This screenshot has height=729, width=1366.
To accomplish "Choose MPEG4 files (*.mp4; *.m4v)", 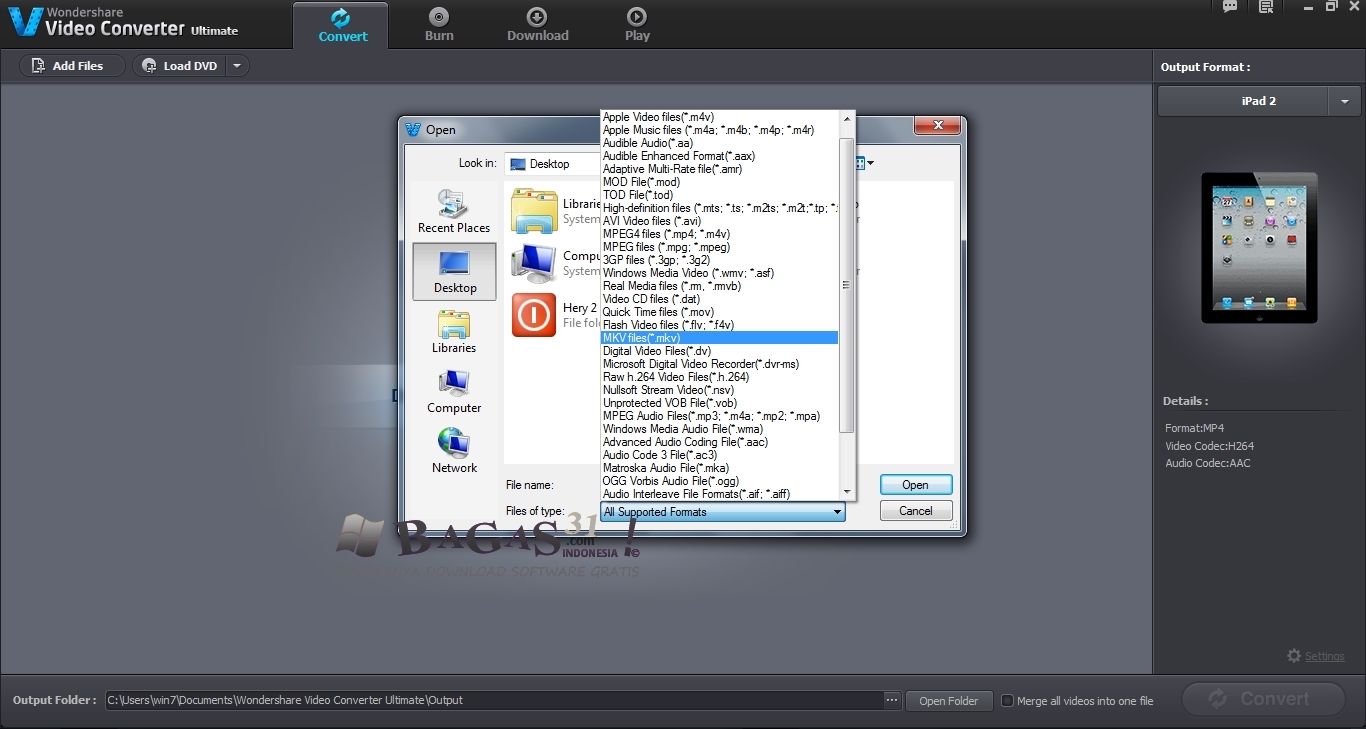I will pos(719,234).
